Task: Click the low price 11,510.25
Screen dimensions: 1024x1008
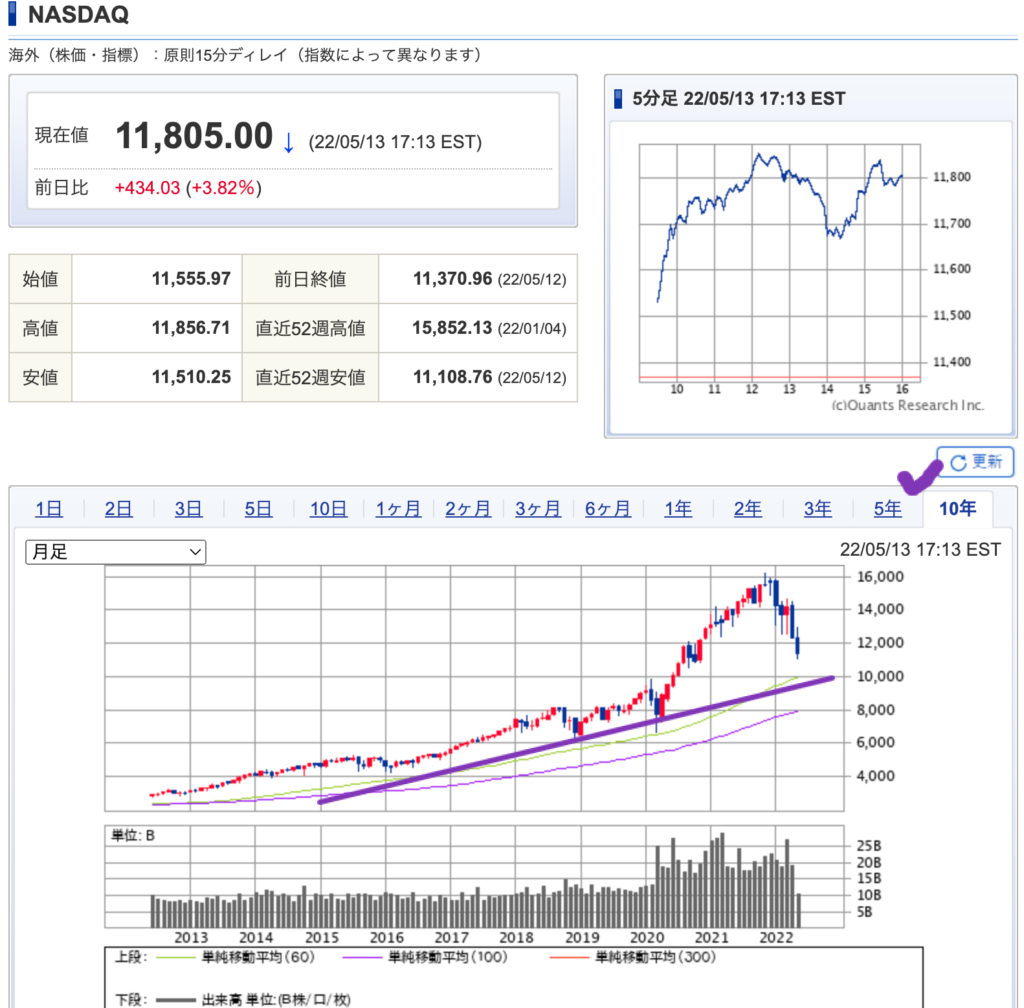Action: tap(191, 377)
